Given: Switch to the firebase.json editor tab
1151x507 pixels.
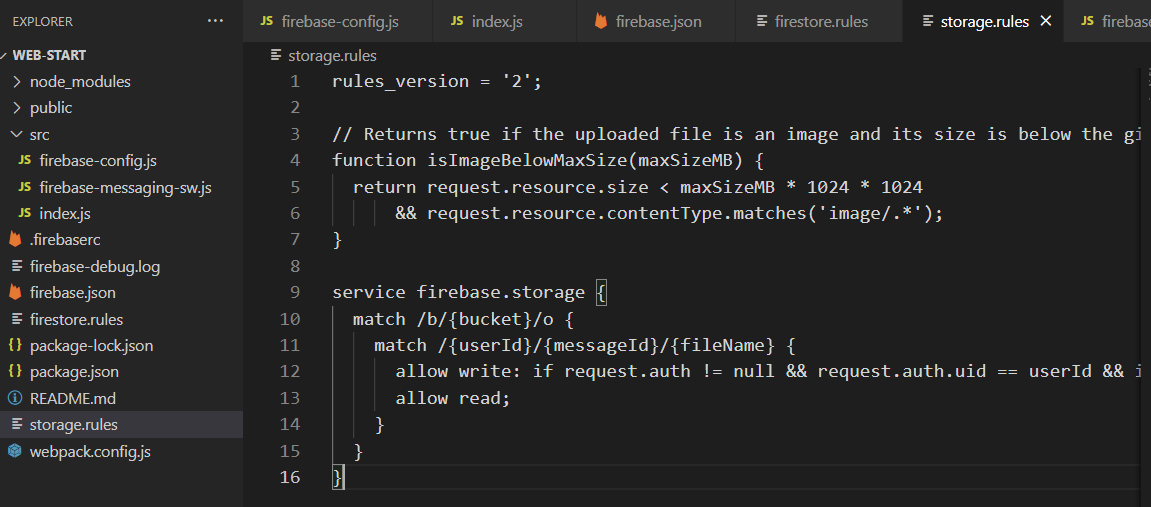Looking at the screenshot, I should pyautogui.click(x=657, y=21).
